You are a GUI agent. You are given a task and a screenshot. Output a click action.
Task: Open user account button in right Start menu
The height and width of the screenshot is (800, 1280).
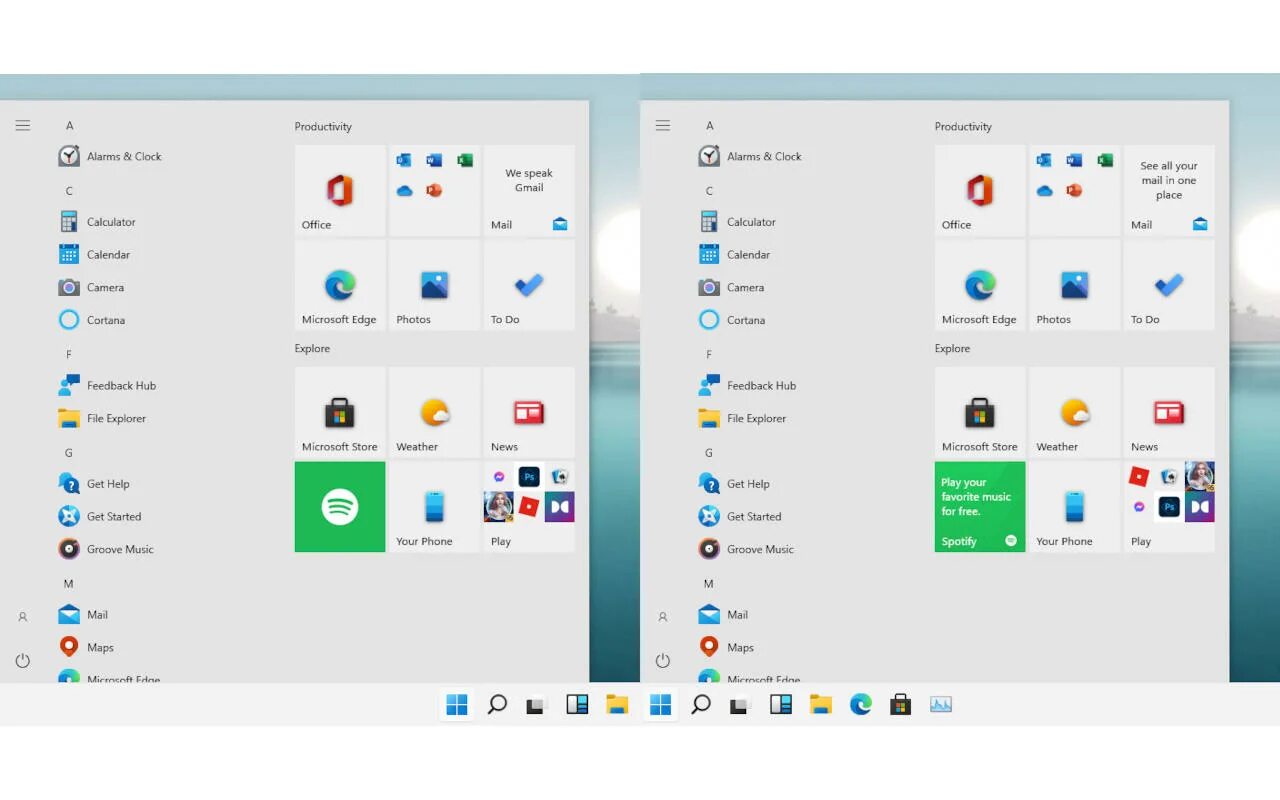pyautogui.click(x=663, y=617)
